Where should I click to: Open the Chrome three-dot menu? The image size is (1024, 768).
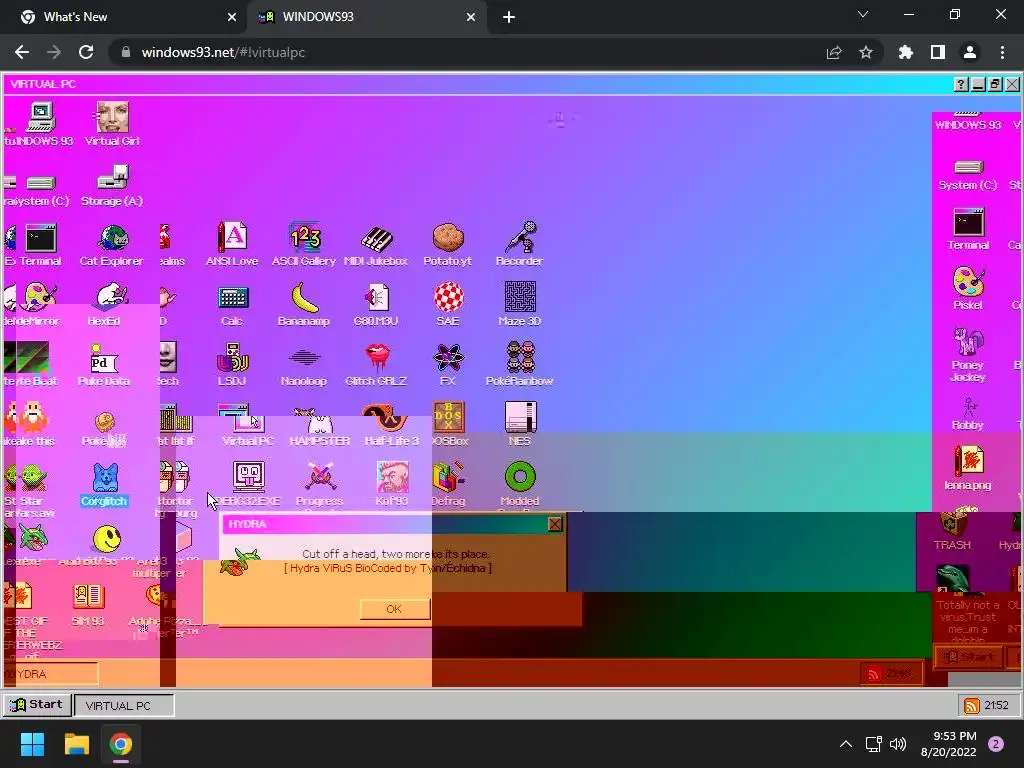click(1002, 52)
